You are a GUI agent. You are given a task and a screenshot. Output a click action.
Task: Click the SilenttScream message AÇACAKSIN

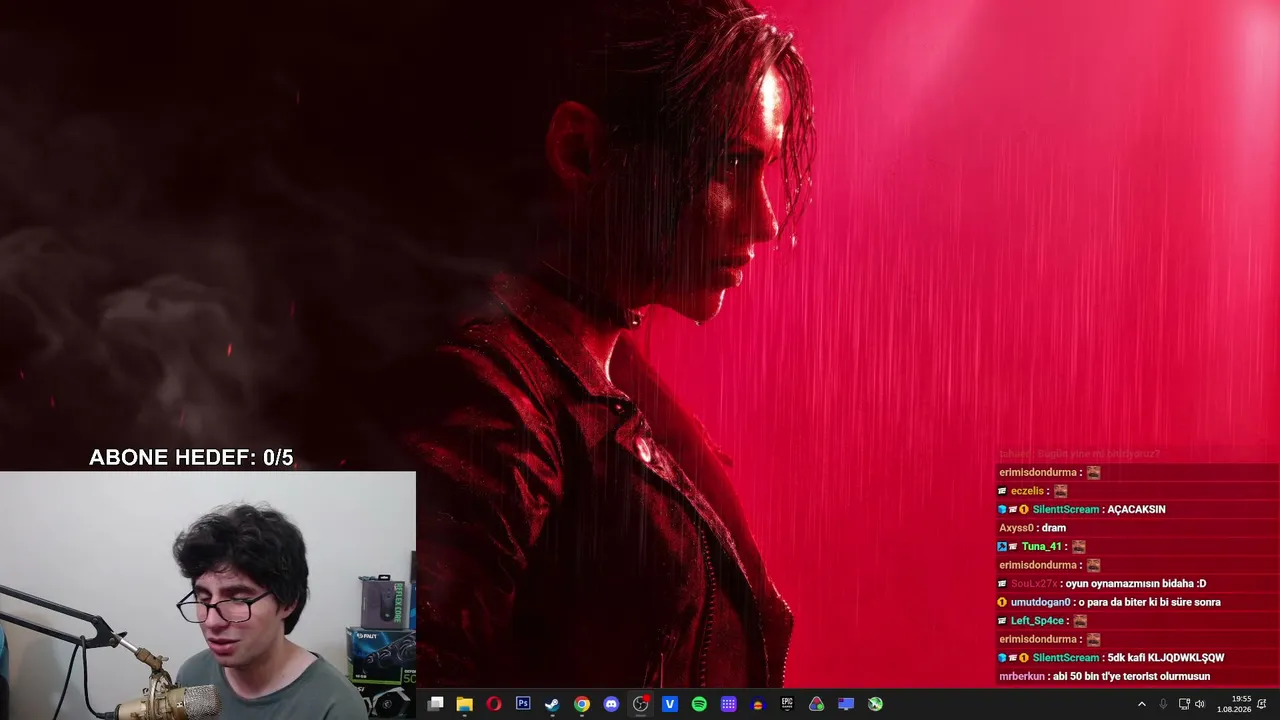point(1136,509)
